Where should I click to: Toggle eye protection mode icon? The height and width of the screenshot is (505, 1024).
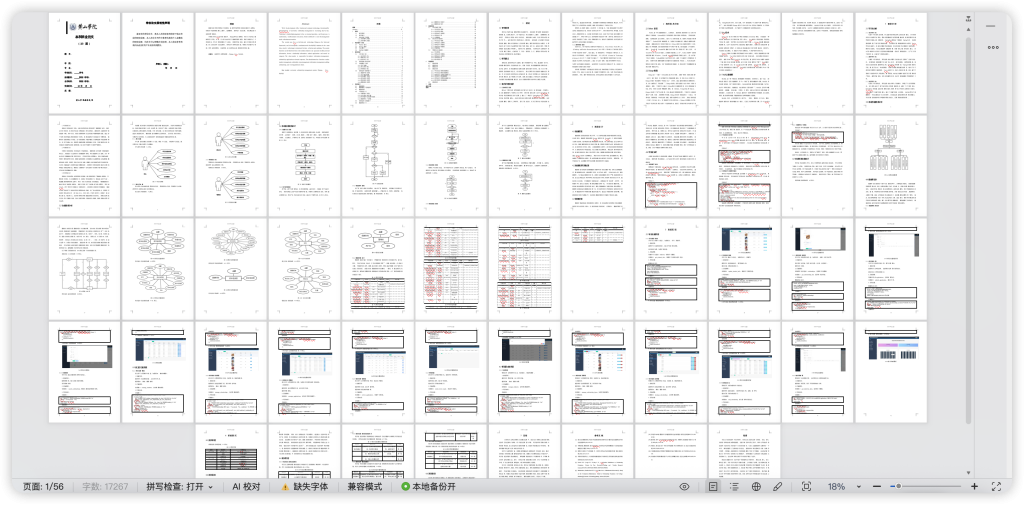coord(684,487)
